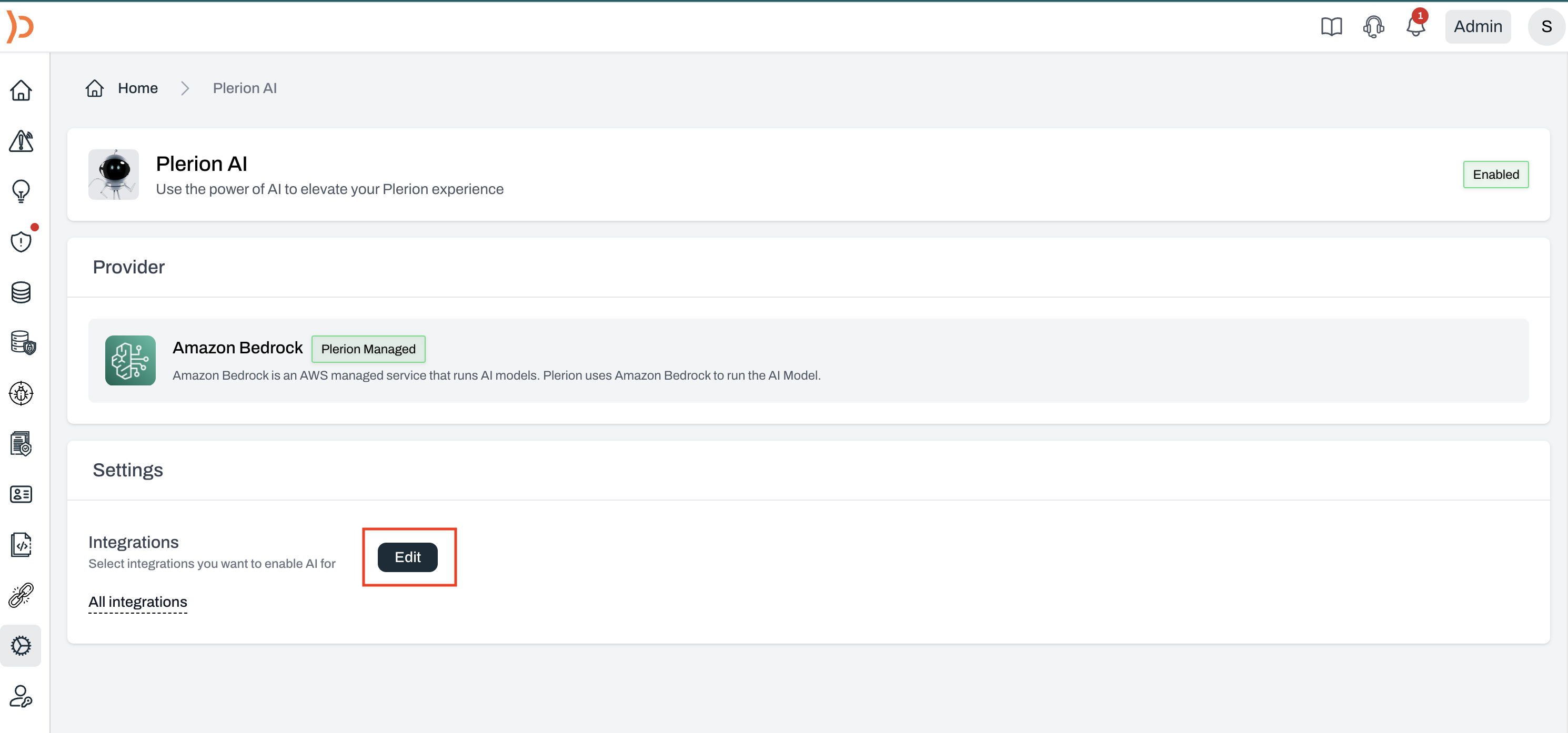Open the code file sidebar icon
1568x733 pixels.
pyautogui.click(x=21, y=544)
